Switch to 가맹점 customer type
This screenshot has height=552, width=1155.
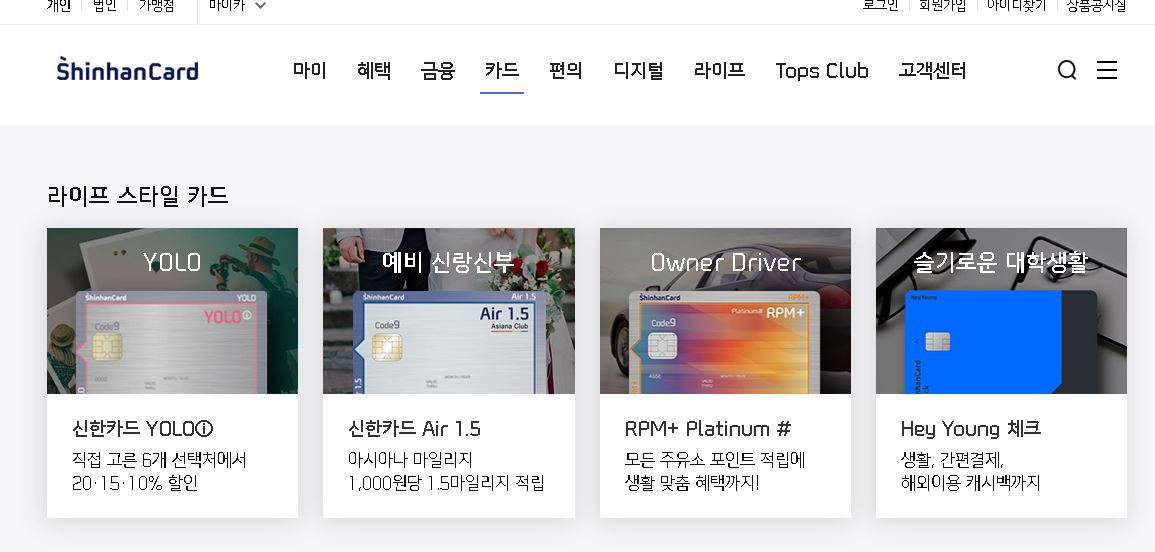pos(156,6)
